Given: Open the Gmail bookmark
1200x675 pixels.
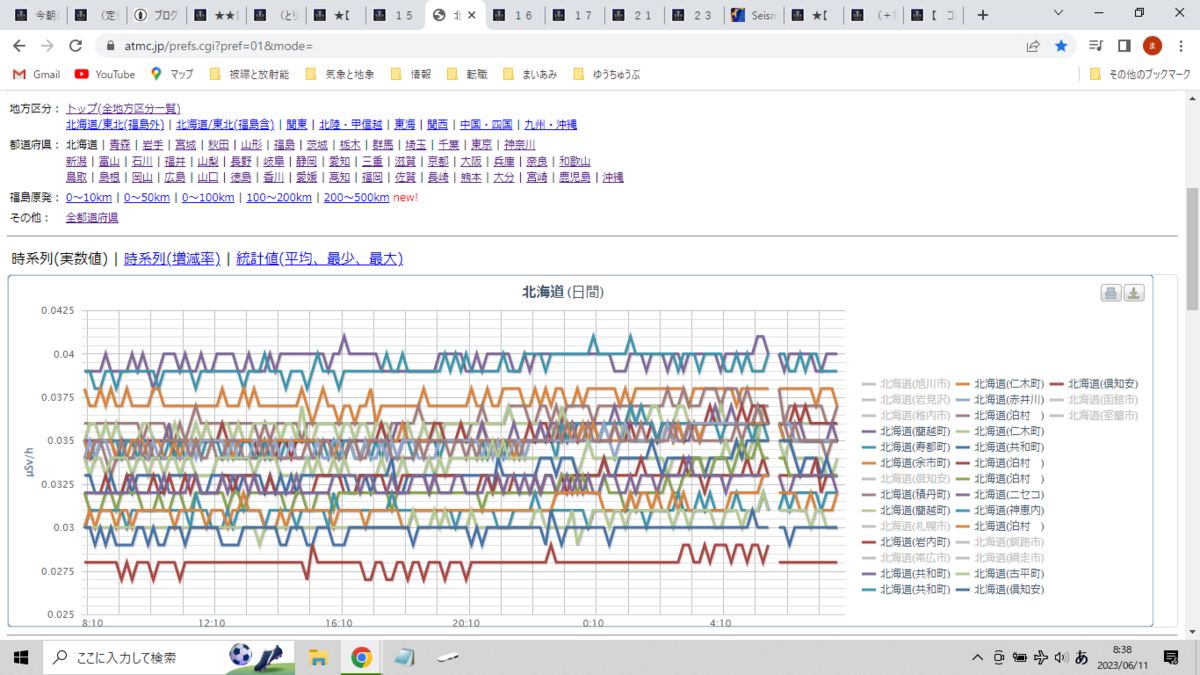Looking at the screenshot, I should 36,74.
